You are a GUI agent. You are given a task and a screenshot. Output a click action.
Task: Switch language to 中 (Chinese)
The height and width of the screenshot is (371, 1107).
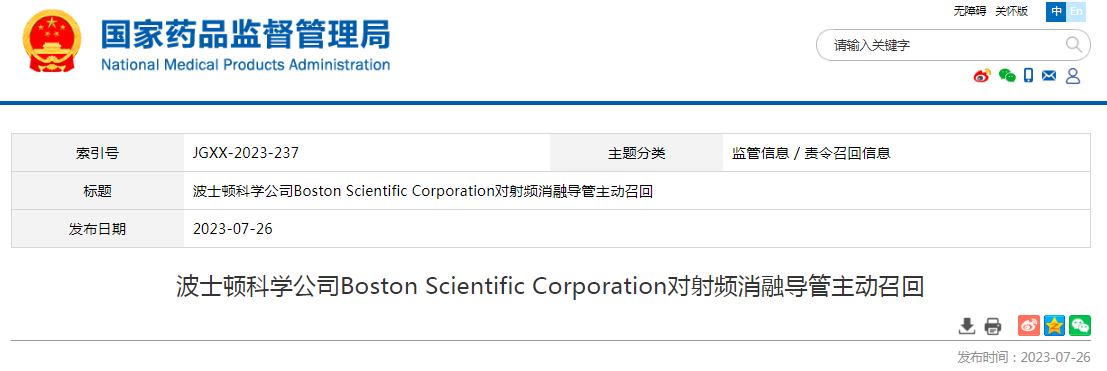coord(1056,11)
